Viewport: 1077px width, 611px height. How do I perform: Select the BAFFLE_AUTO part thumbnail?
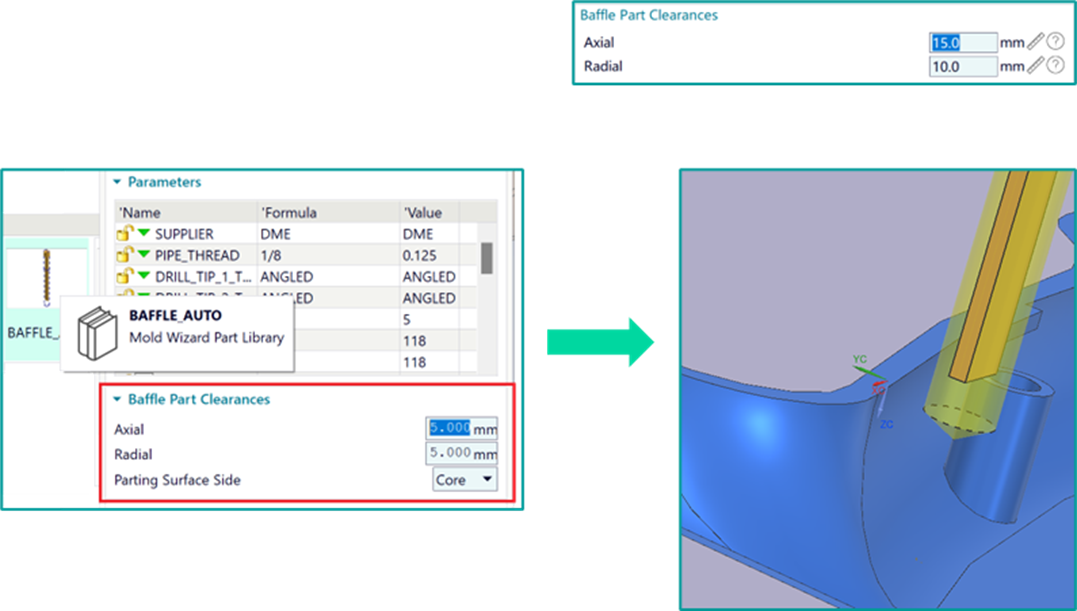(45, 280)
